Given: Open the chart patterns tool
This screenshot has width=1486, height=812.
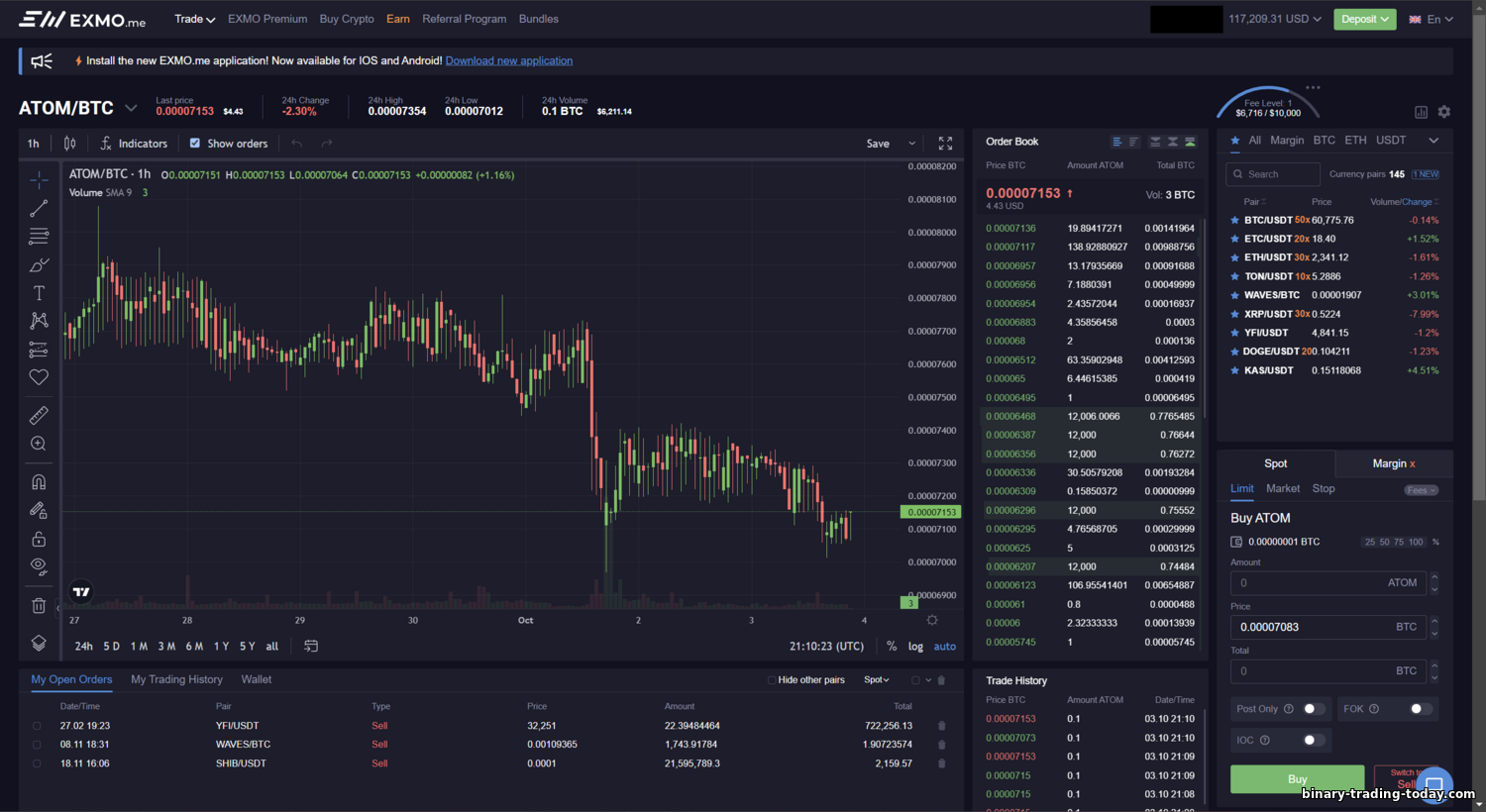Looking at the screenshot, I should (39, 321).
